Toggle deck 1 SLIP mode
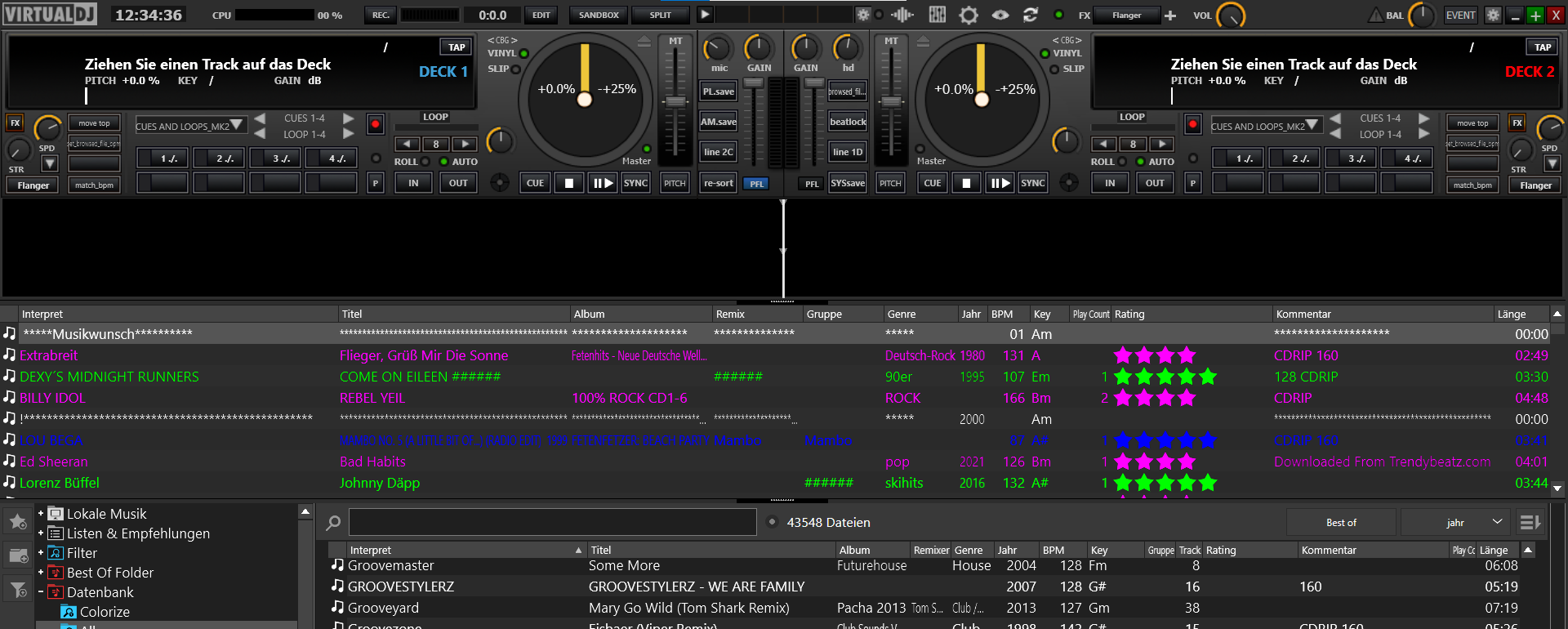The width and height of the screenshot is (1568, 629). (515, 69)
